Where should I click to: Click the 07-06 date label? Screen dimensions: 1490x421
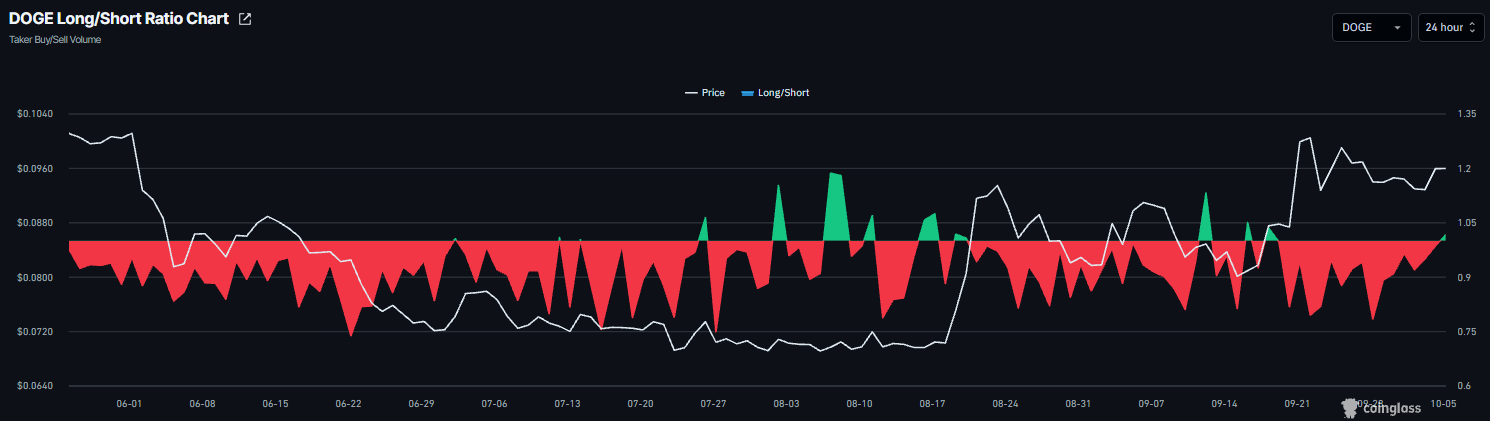(x=494, y=404)
